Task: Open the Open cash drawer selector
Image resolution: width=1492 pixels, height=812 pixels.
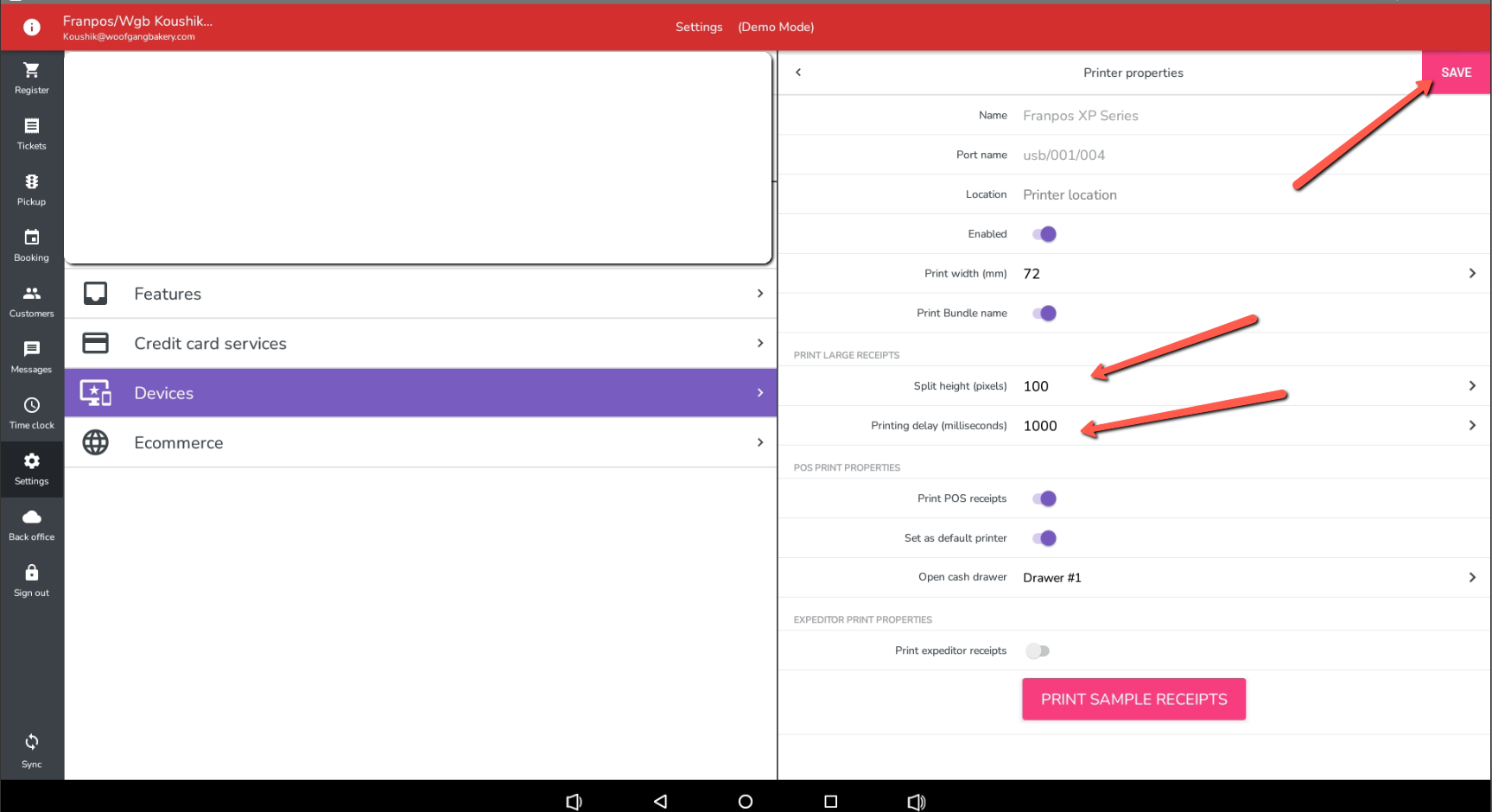Action: (x=1471, y=577)
